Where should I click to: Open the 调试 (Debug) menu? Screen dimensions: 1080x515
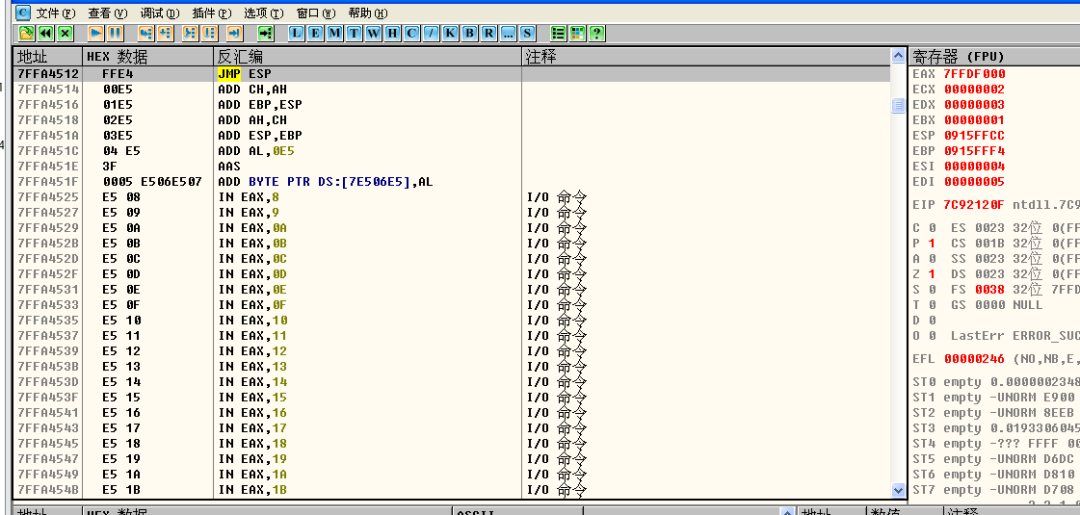[160, 13]
